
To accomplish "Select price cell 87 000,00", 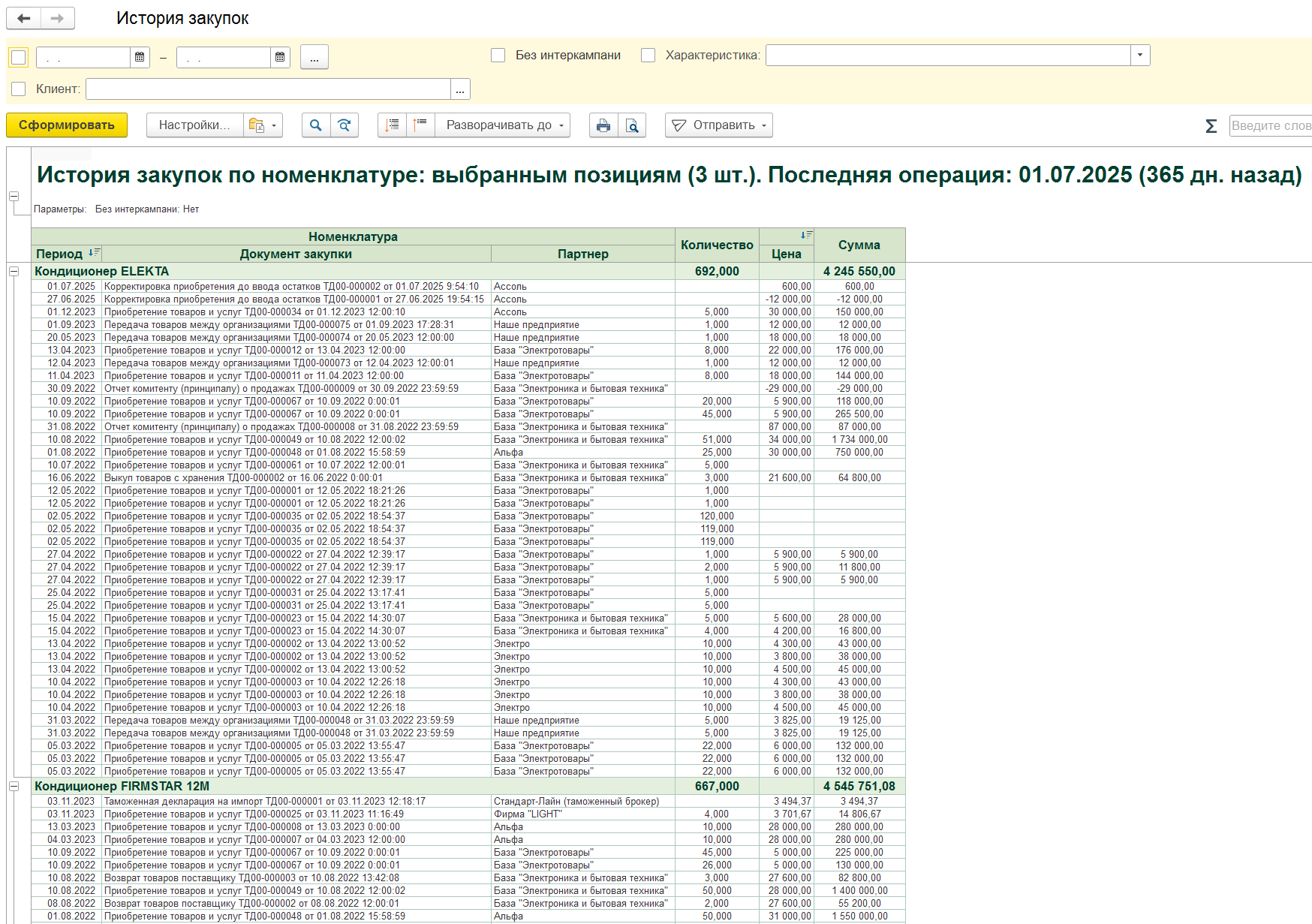I will (x=787, y=426).
